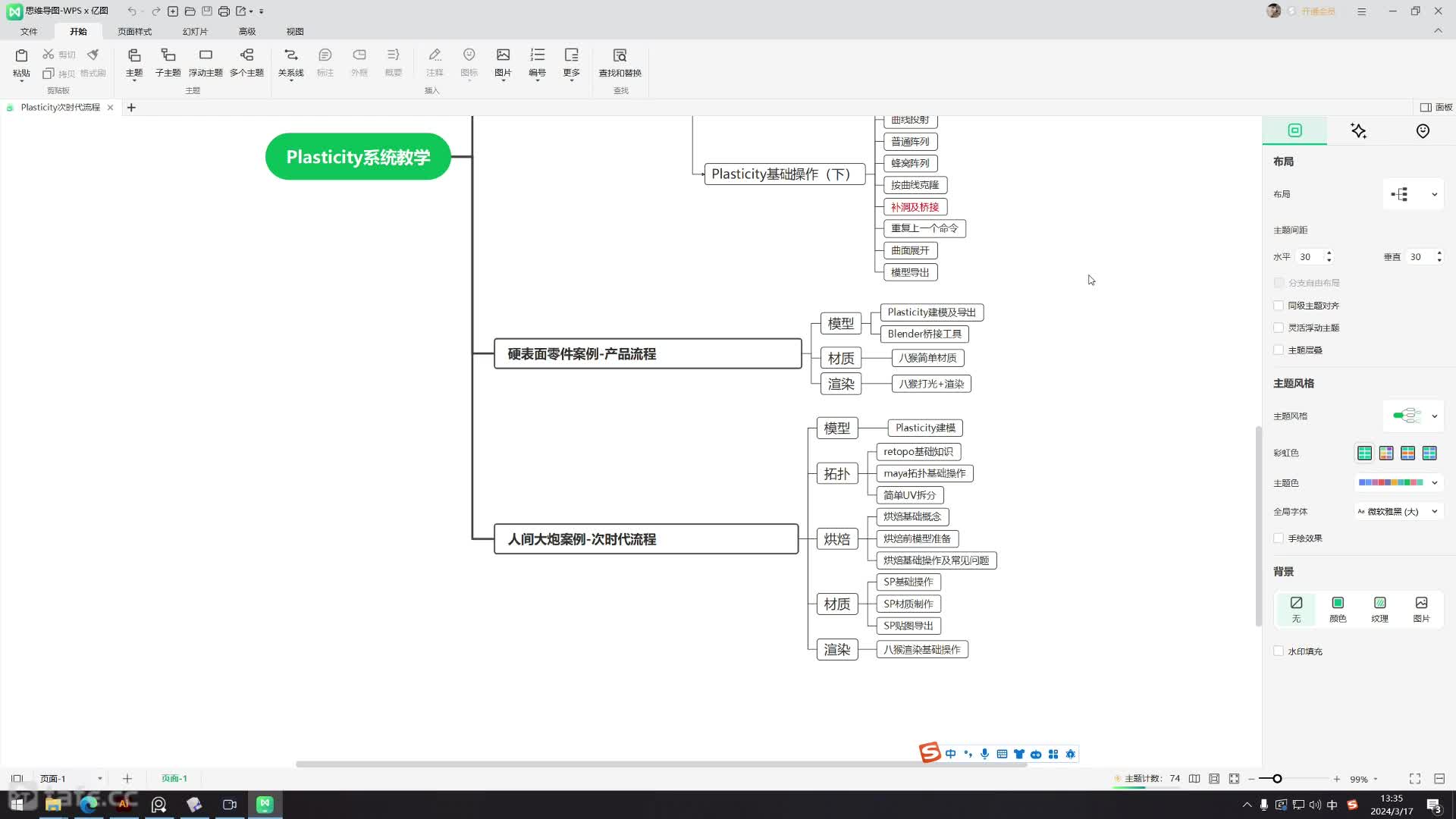Open the AI sparkle panel tab
The image size is (1456, 819).
1358,130
